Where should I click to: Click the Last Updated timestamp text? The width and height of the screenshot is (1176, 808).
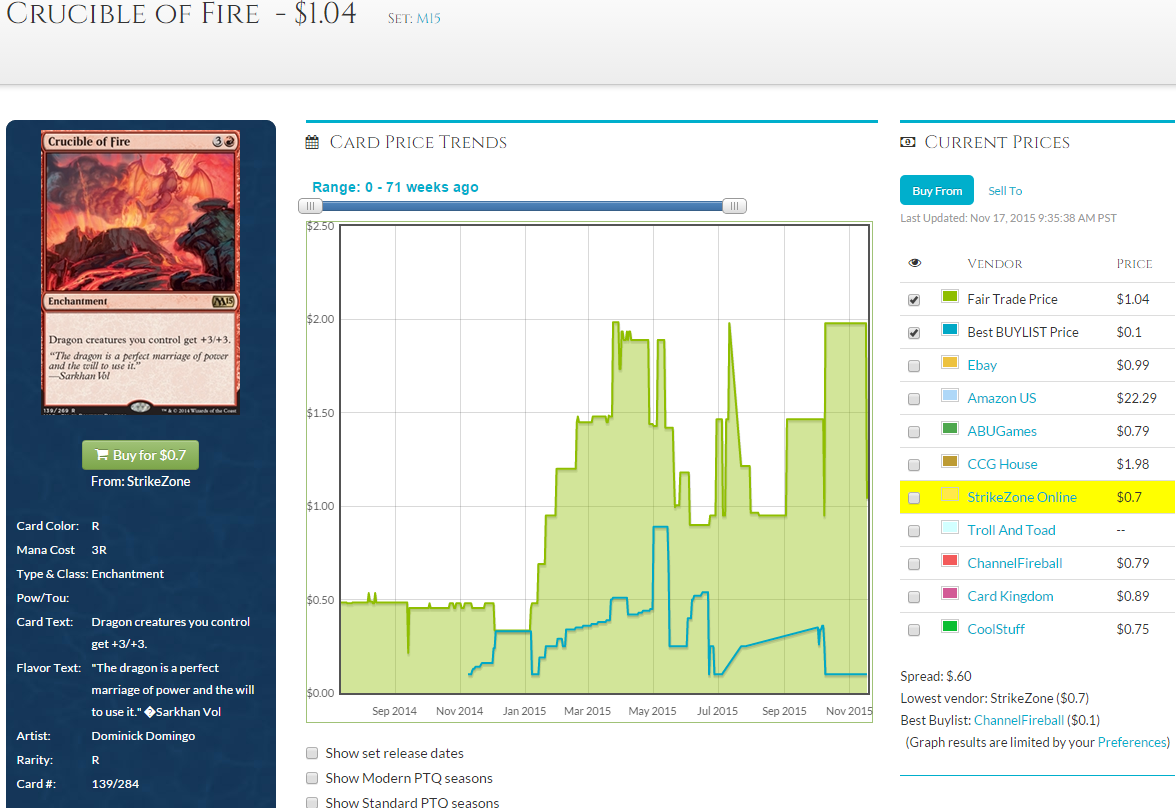coord(1008,218)
